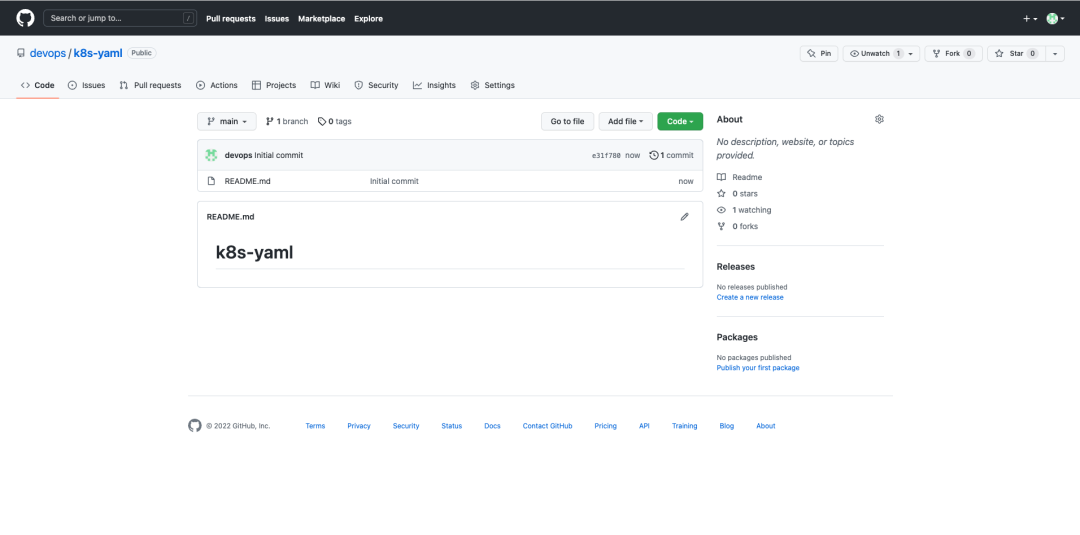1080x535 pixels.
Task: Click the devops commit author avatar
Action: click(211, 155)
